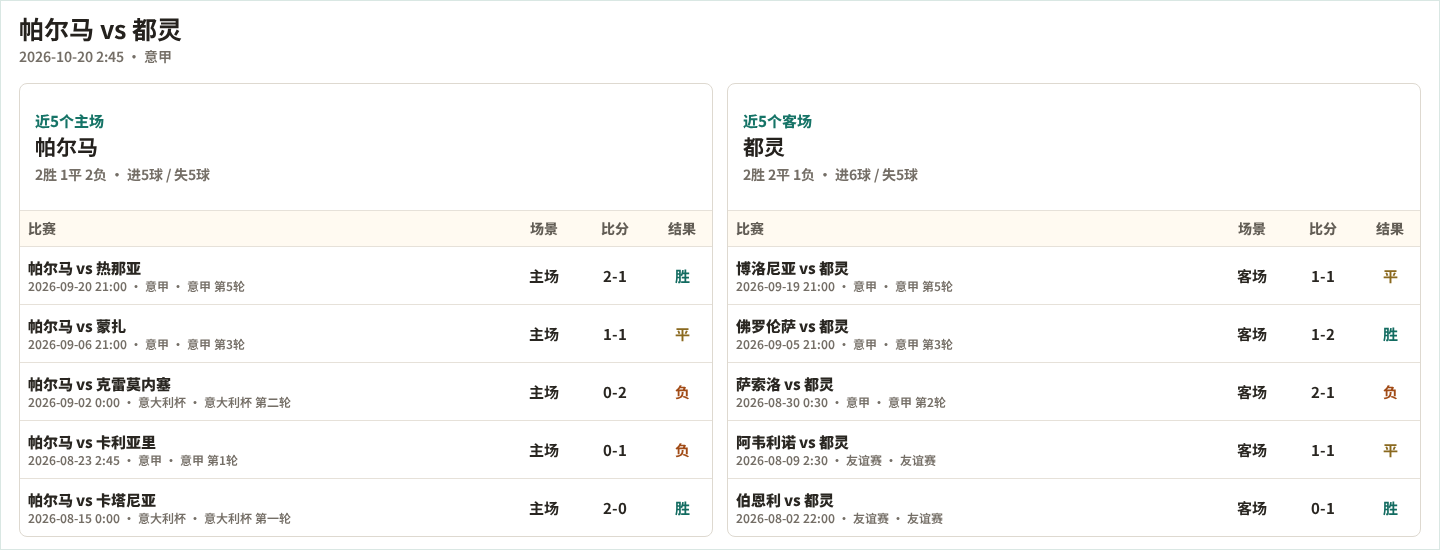This screenshot has width=1440, height=550.
Task: Click the 2-1 score for 帕尔马 vs 热那亚
Action: [615, 276]
